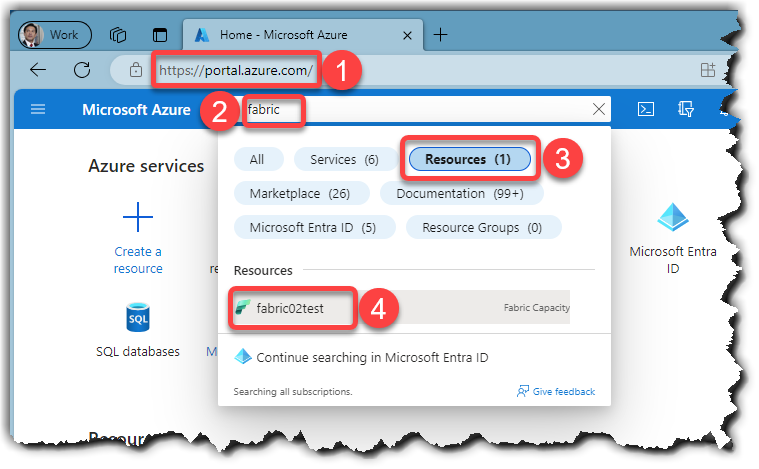Open the Microsoft Entra ID service icon
The image size is (759, 469).
[673, 217]
